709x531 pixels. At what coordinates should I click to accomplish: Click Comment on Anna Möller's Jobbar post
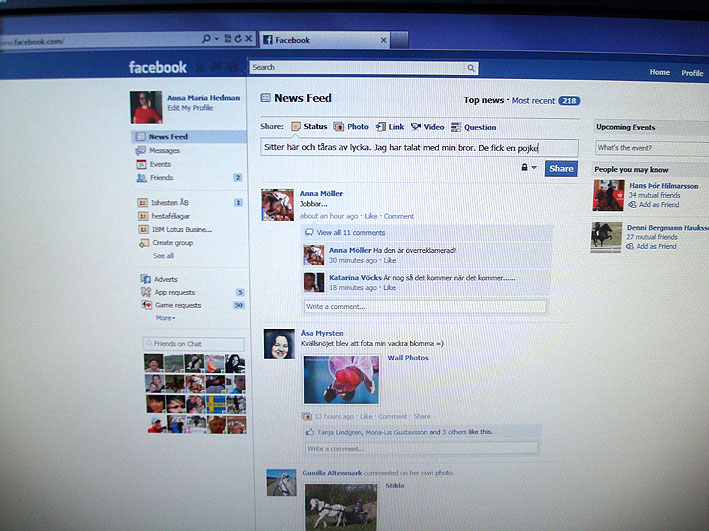(398, 216)
